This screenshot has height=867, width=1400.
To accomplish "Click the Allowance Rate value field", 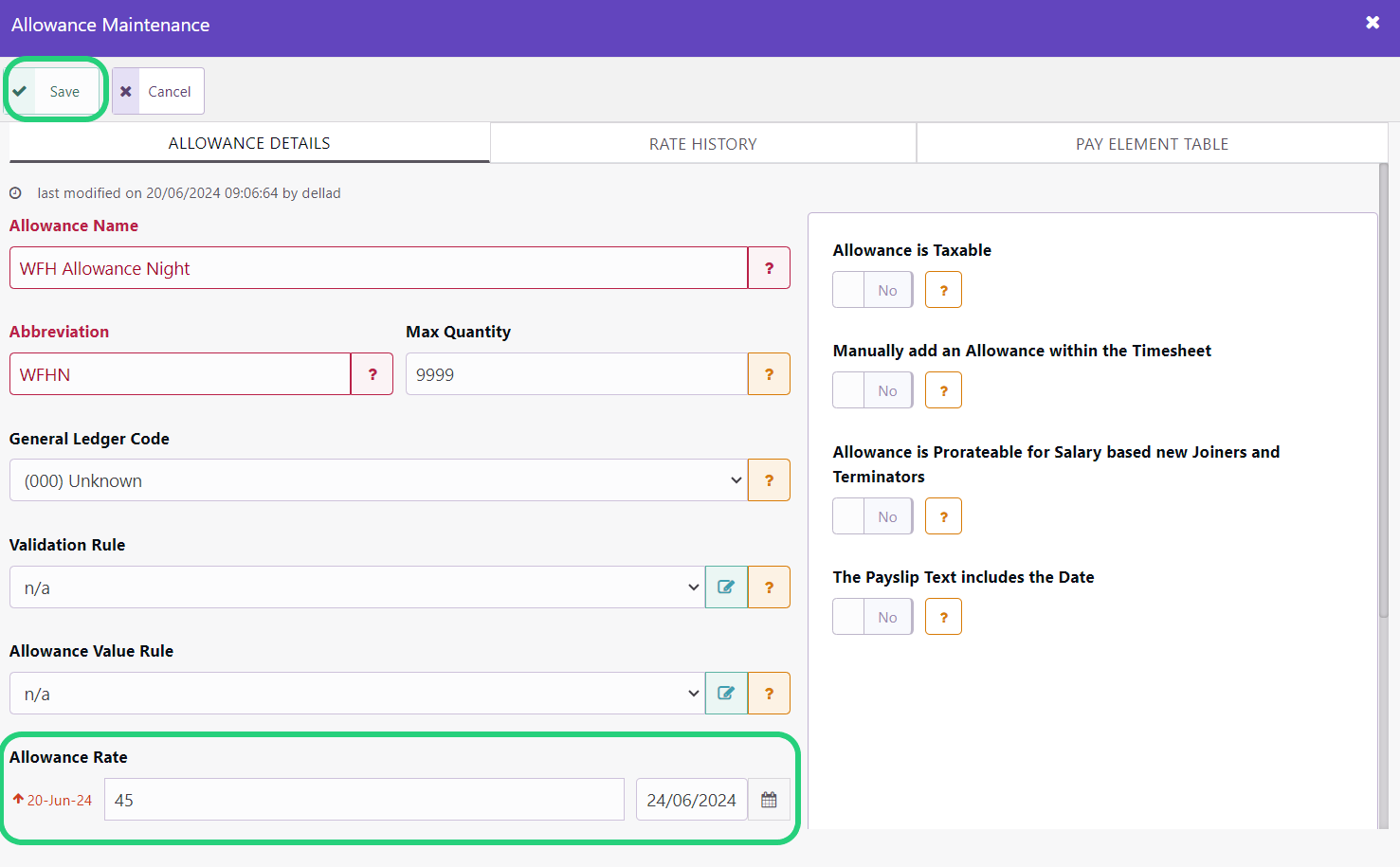I will [x=364, y=800].
